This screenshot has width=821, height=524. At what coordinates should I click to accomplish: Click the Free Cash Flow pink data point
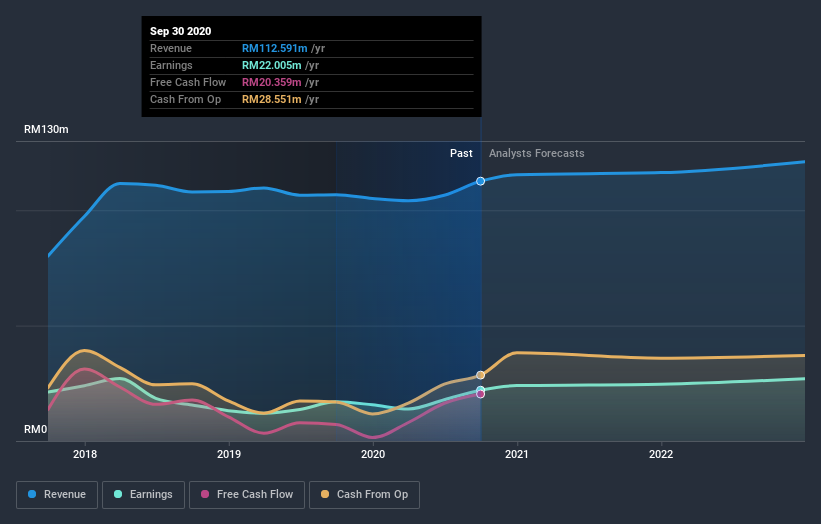(x=480, y=394)
